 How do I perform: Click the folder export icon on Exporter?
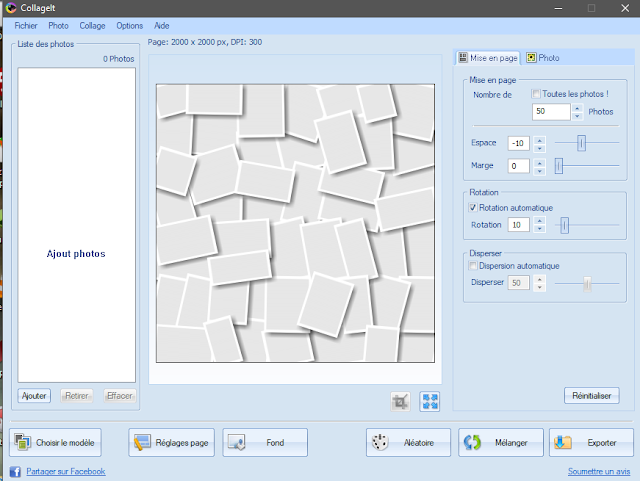click(562, 442)
